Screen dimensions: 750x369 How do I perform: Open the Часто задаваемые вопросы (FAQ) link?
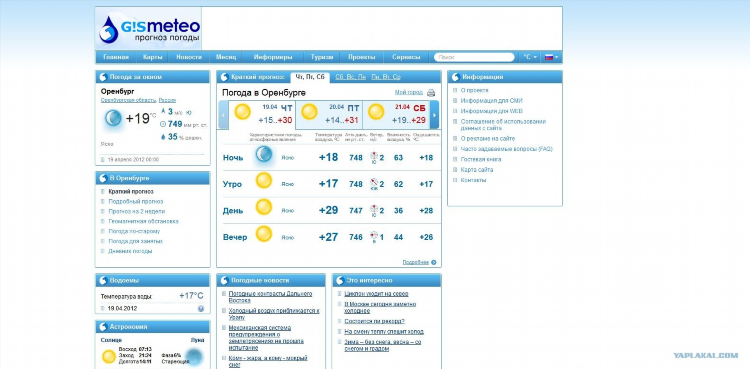pyautogui.click(x=507, y=149)
